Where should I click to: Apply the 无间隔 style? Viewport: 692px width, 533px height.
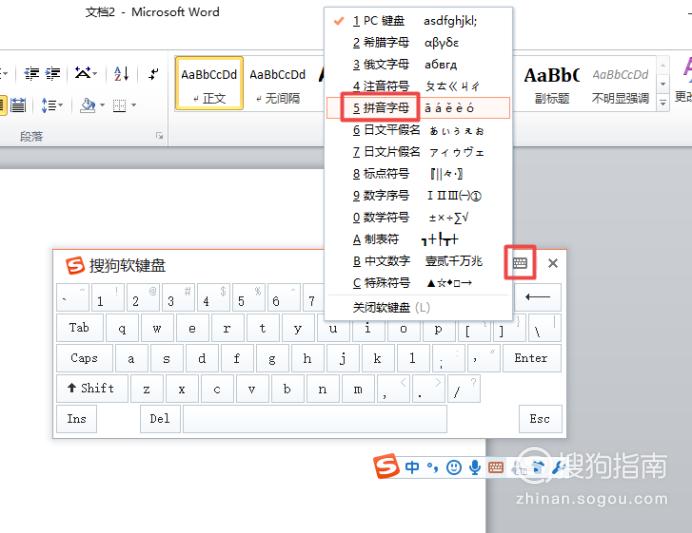[x=278, y=83]
